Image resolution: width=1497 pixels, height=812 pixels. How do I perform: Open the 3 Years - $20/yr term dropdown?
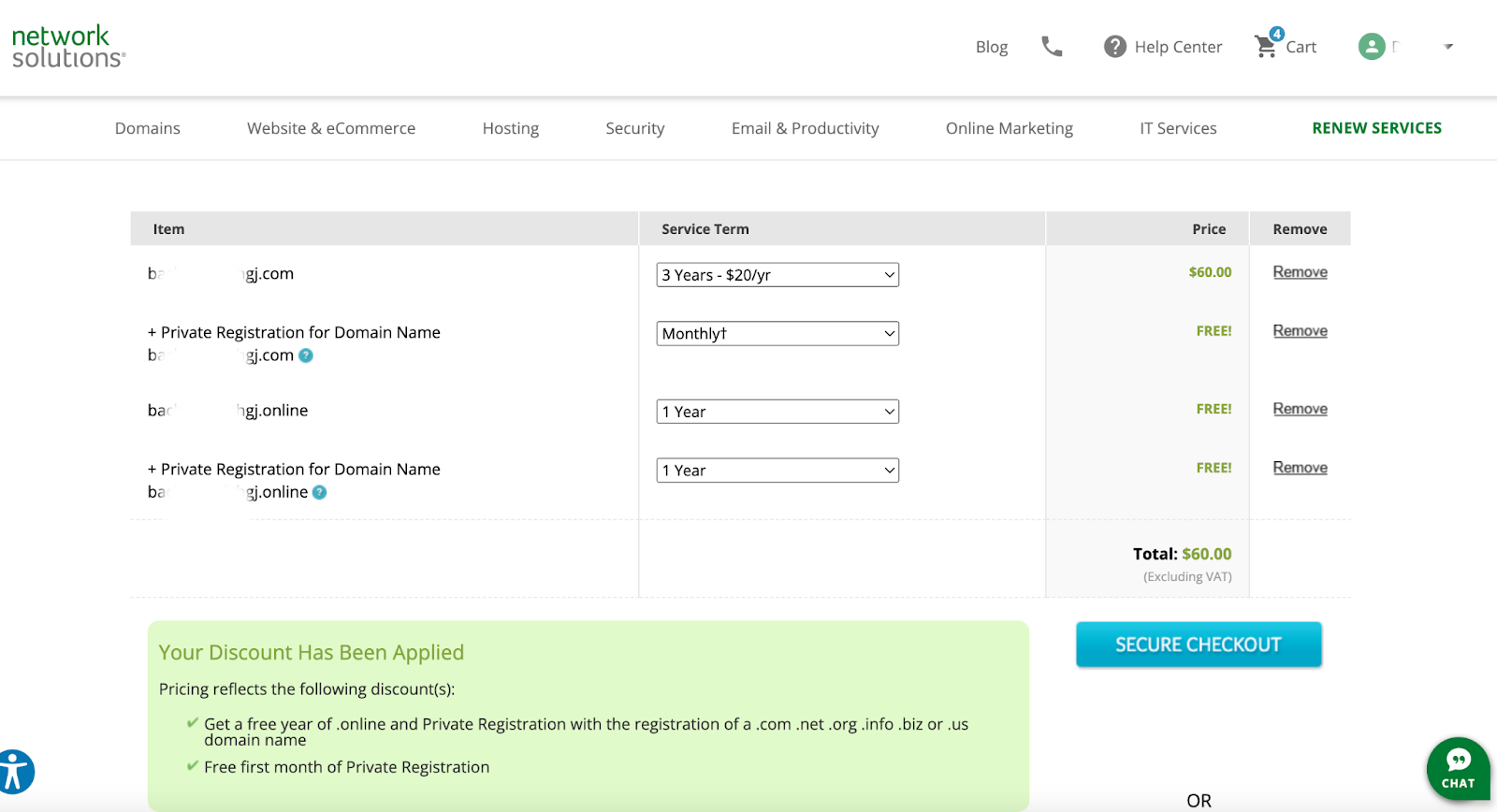point(778,275)
